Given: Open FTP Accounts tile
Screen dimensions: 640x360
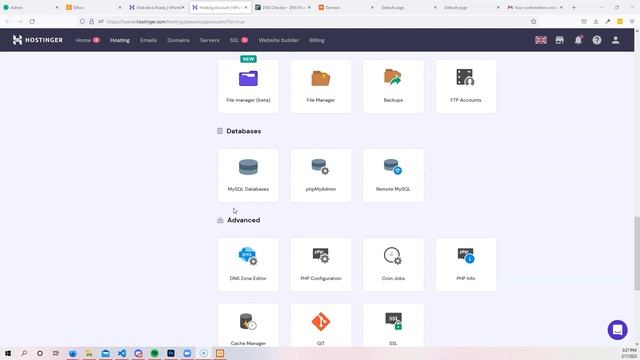Looking at the screenshot, I should [466, 87].
